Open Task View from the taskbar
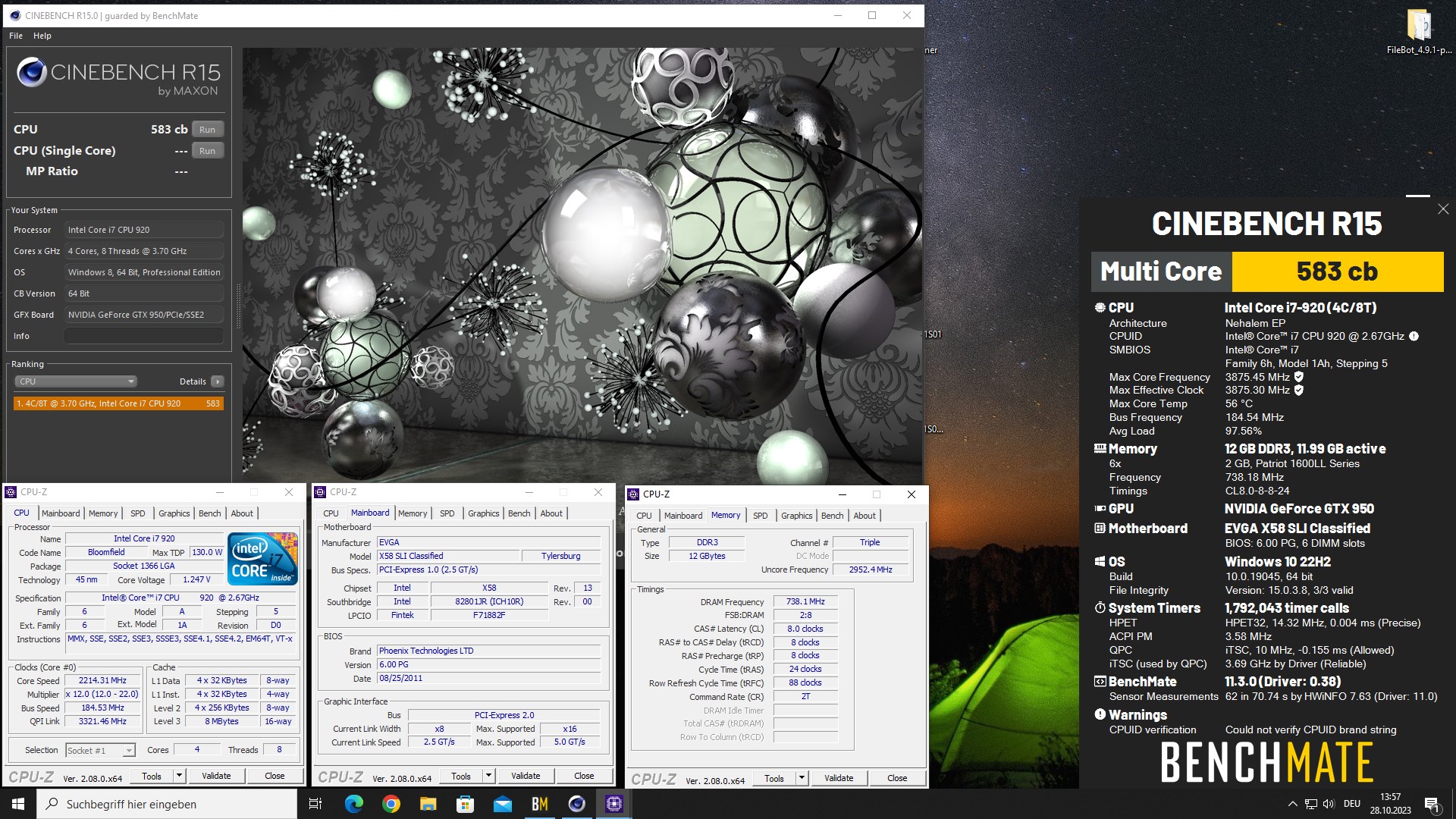The width and height of the screenshot is (1456, 819). [315, 804]
